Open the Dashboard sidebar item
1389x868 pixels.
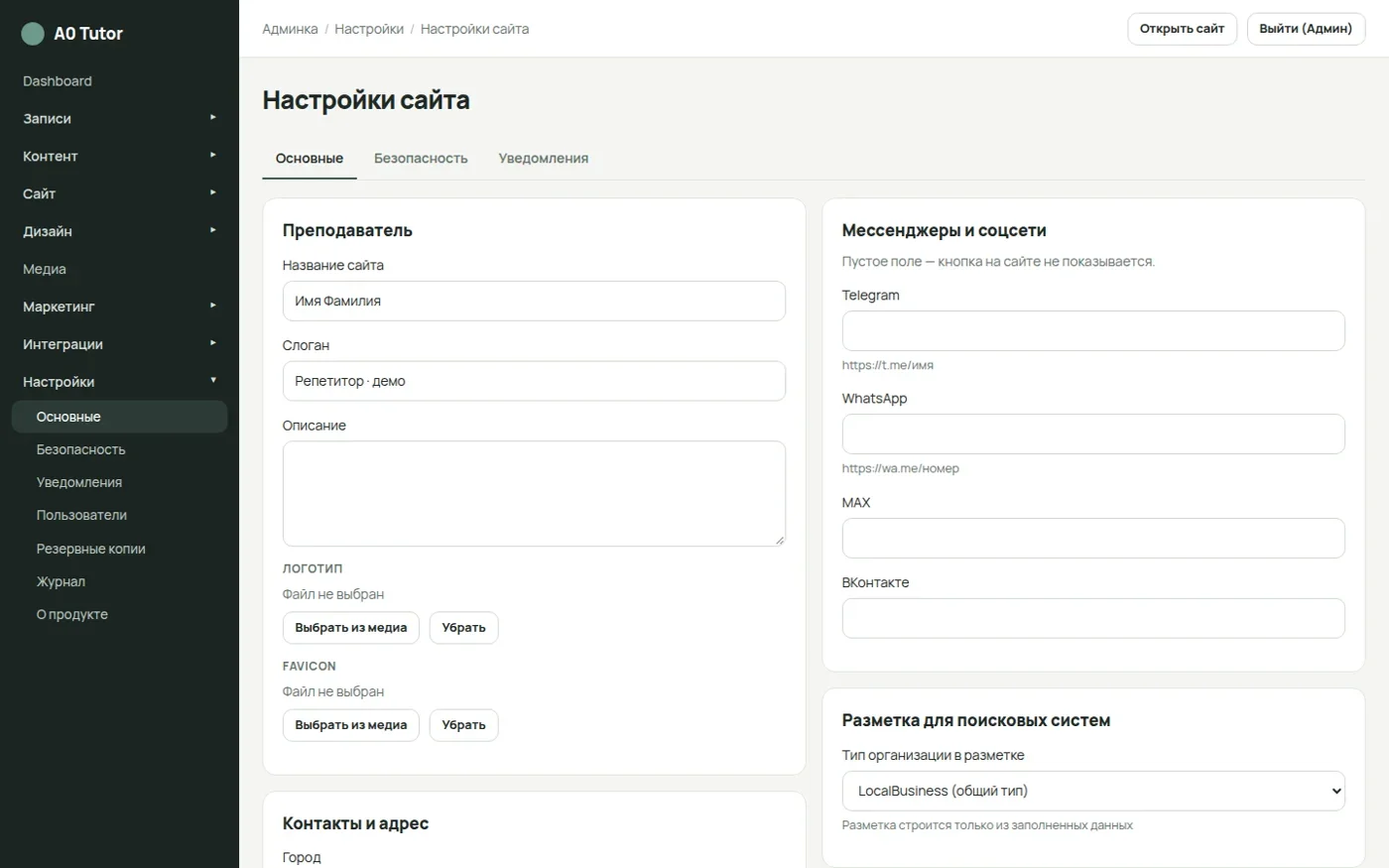pos(119,81)
